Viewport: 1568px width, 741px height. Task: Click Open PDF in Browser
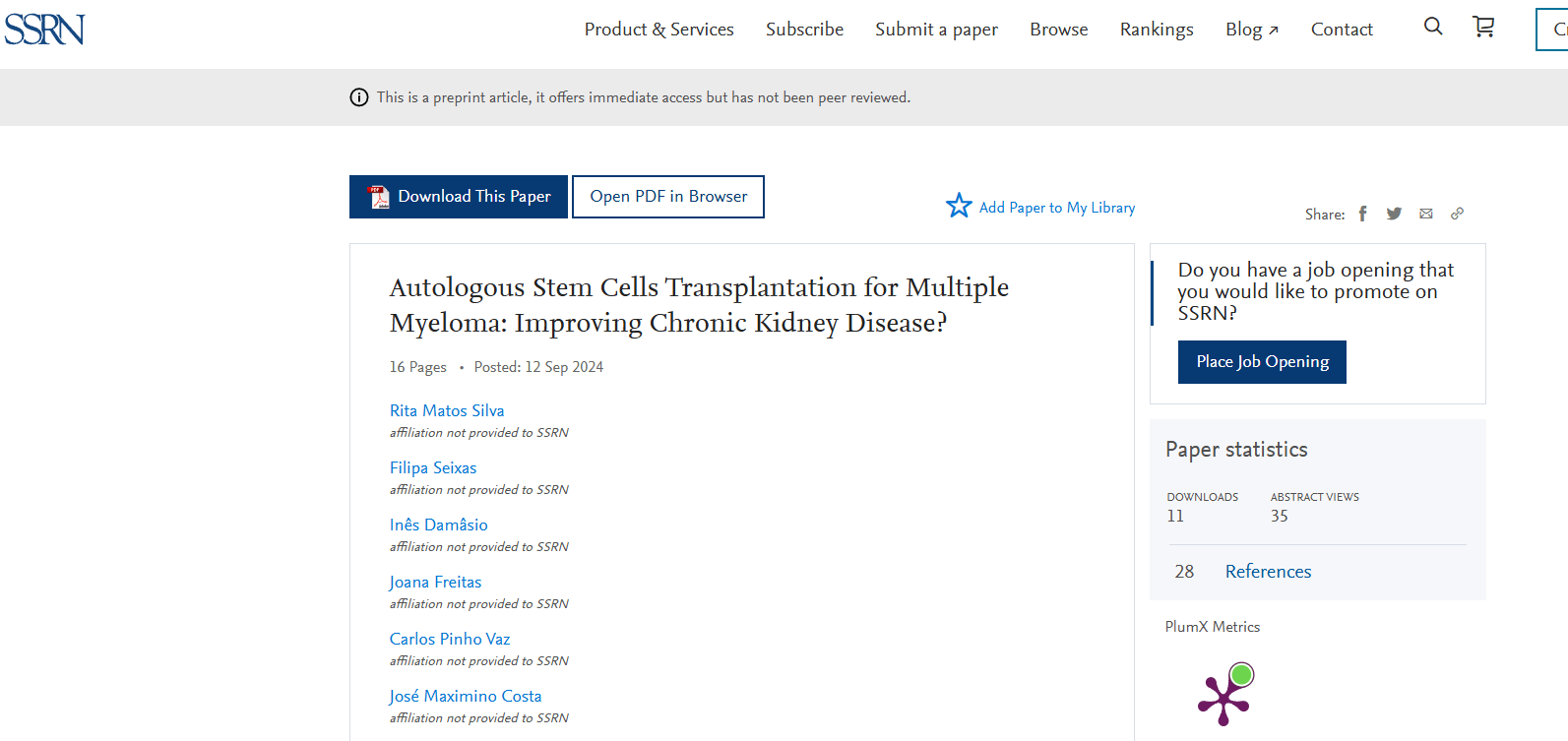pyautogui.click(x=668, y=197)
